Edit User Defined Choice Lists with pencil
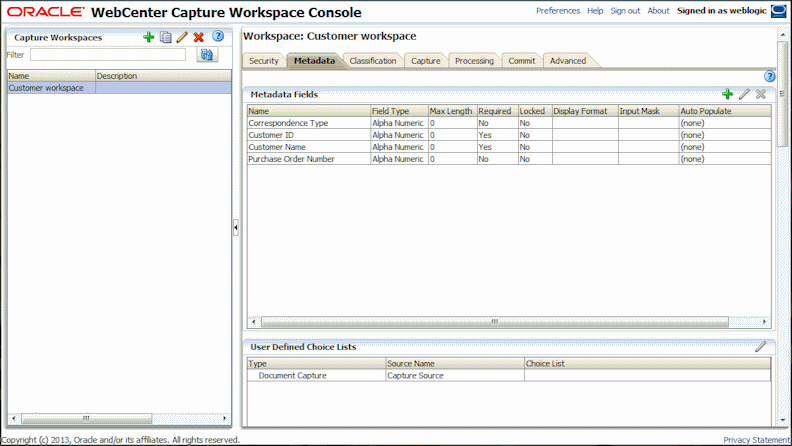Screen dimensions: 792x446 tap(761, 346)
